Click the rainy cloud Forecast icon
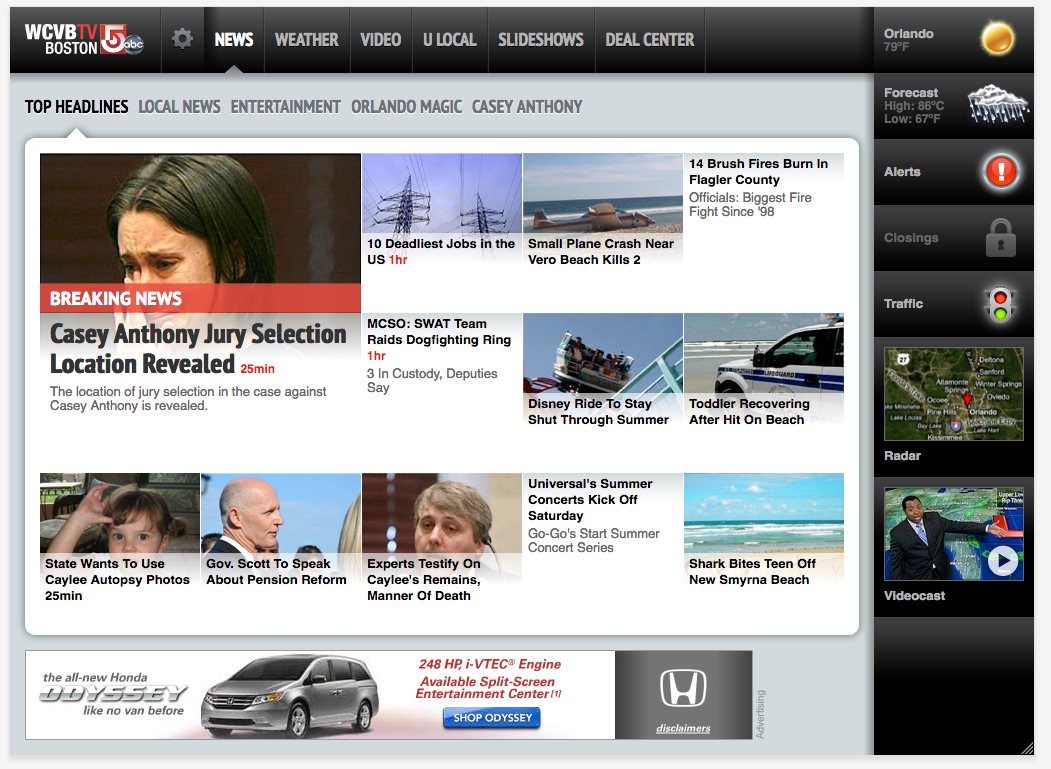The height and width of the screenshot is (769, 1051). 997,104
